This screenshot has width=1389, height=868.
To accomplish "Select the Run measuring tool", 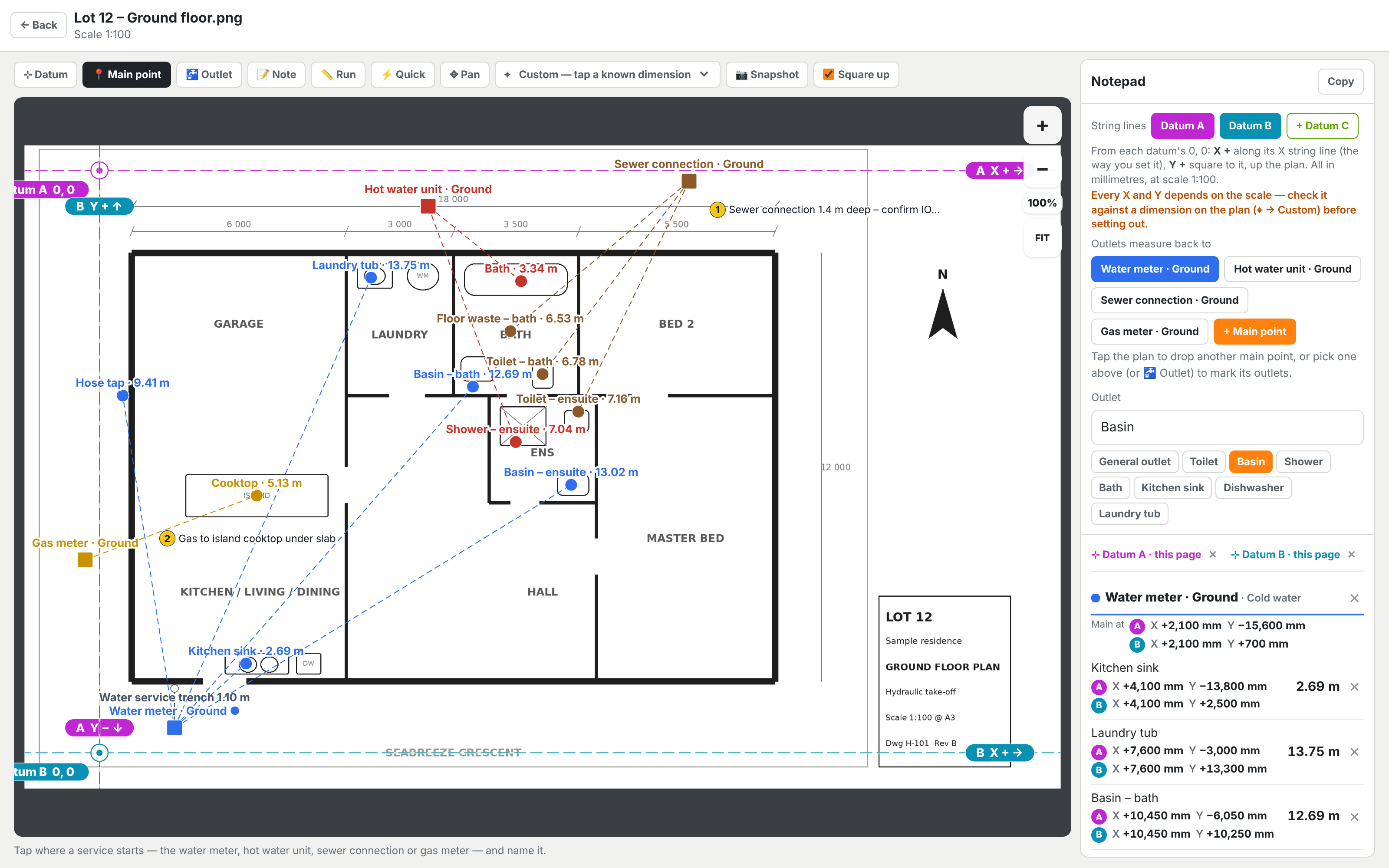I will (x=338, y=75).
